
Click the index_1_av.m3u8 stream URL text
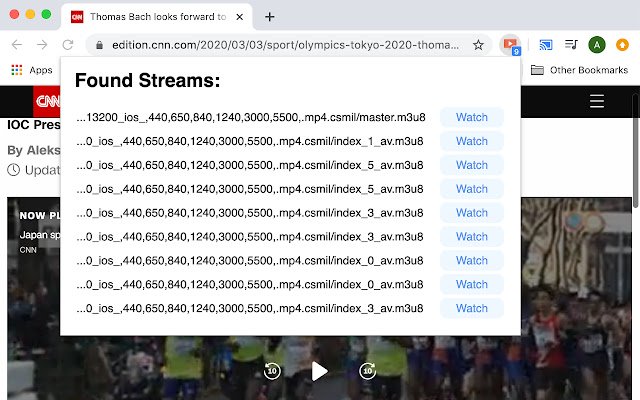click(250, 141)
